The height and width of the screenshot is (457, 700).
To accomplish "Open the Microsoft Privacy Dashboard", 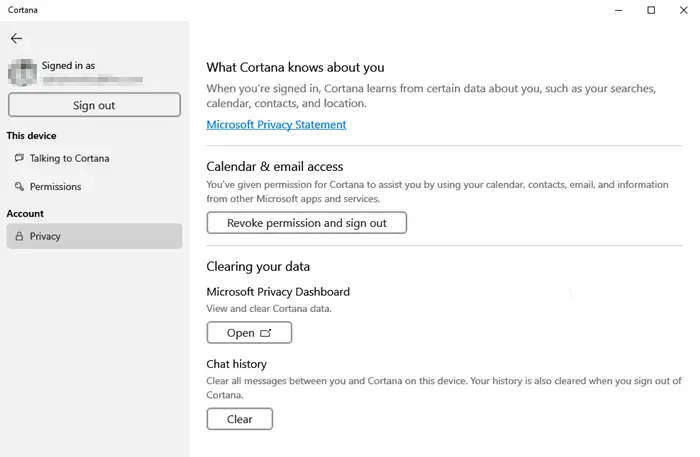I will [249, 333].
